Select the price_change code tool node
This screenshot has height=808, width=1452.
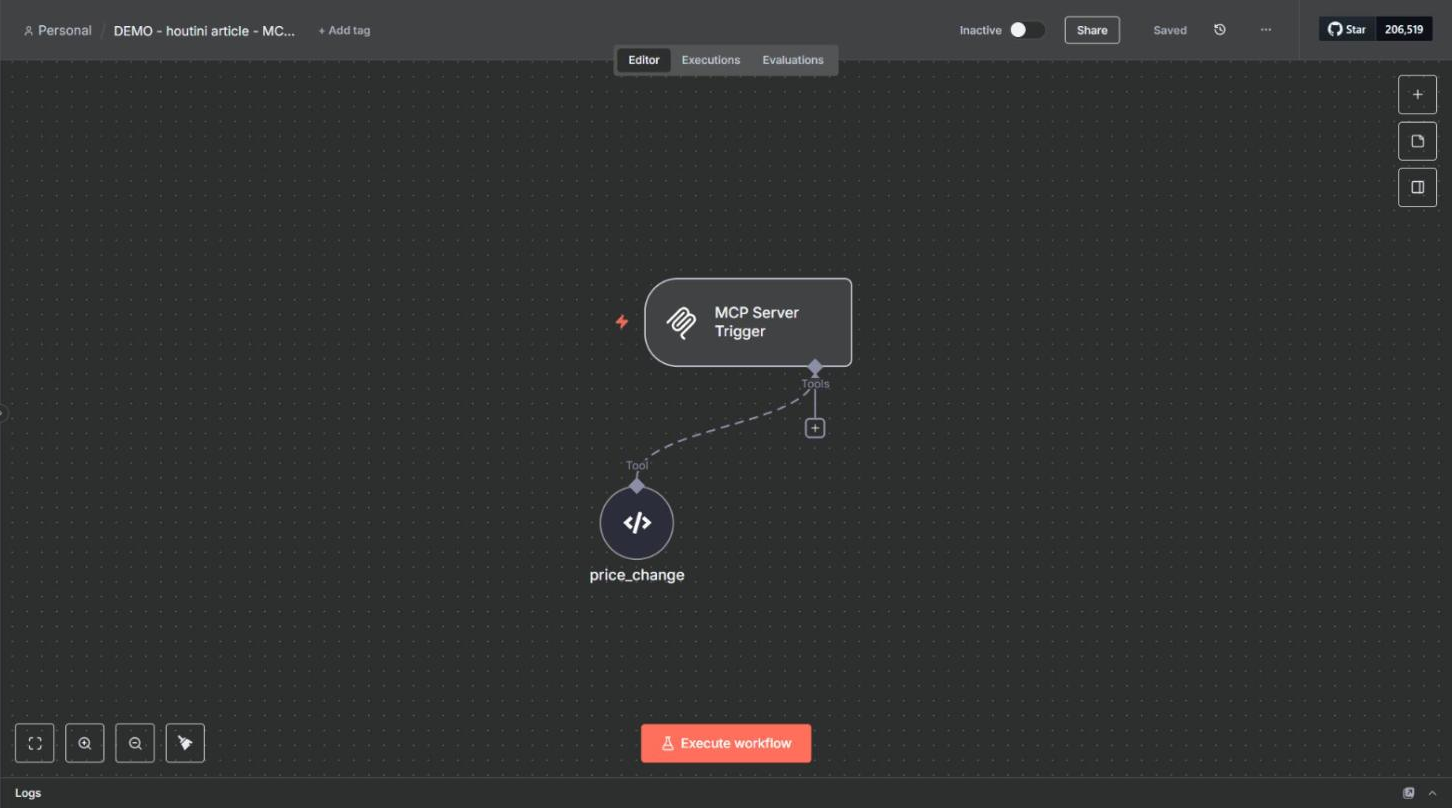tap(637, 523)
